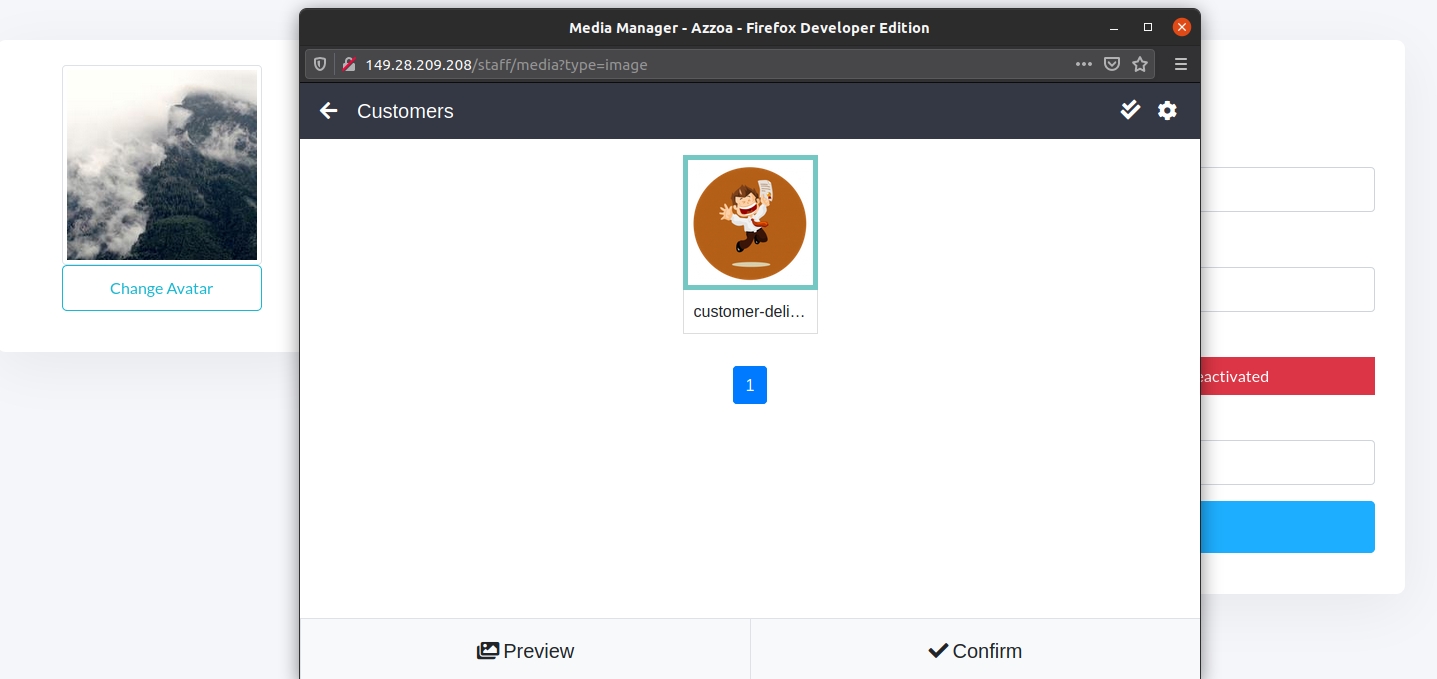The image size is (1437, 679).
Task: Focus the browser address bar
Action: coord(700,64)
